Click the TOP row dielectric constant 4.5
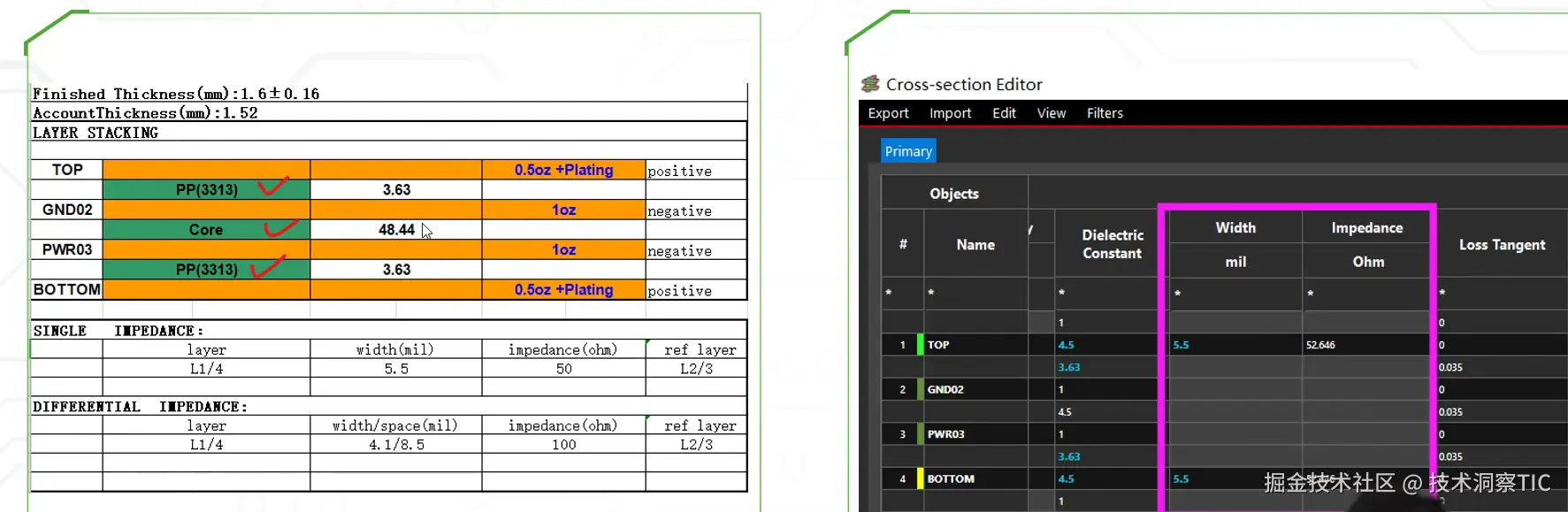The image size is (1568, 512). [x=1066, y=345]
